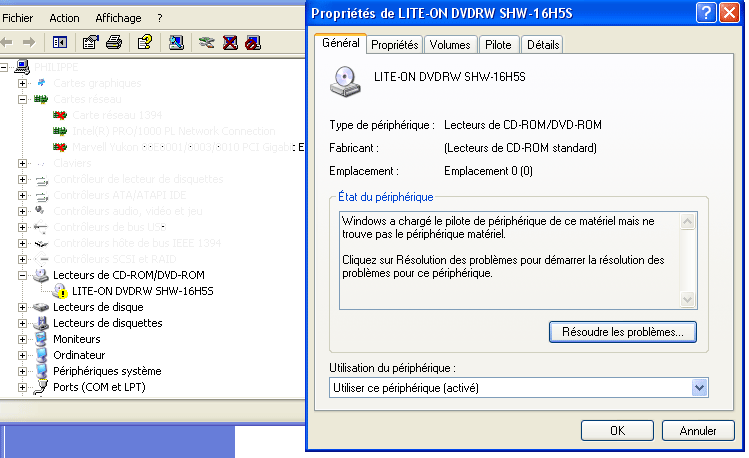The image size is (749, 458).
Task: Switch to the Volumes tab
Action: 450,45
